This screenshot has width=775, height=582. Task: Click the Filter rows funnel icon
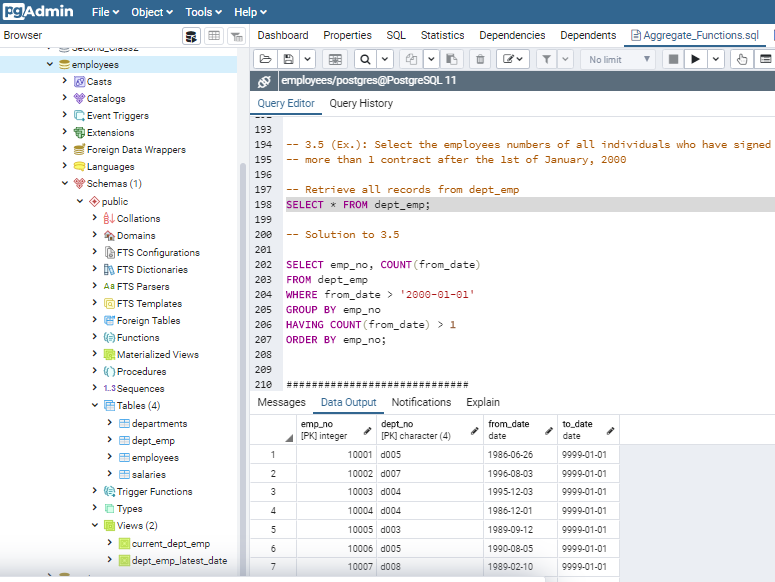547,60
